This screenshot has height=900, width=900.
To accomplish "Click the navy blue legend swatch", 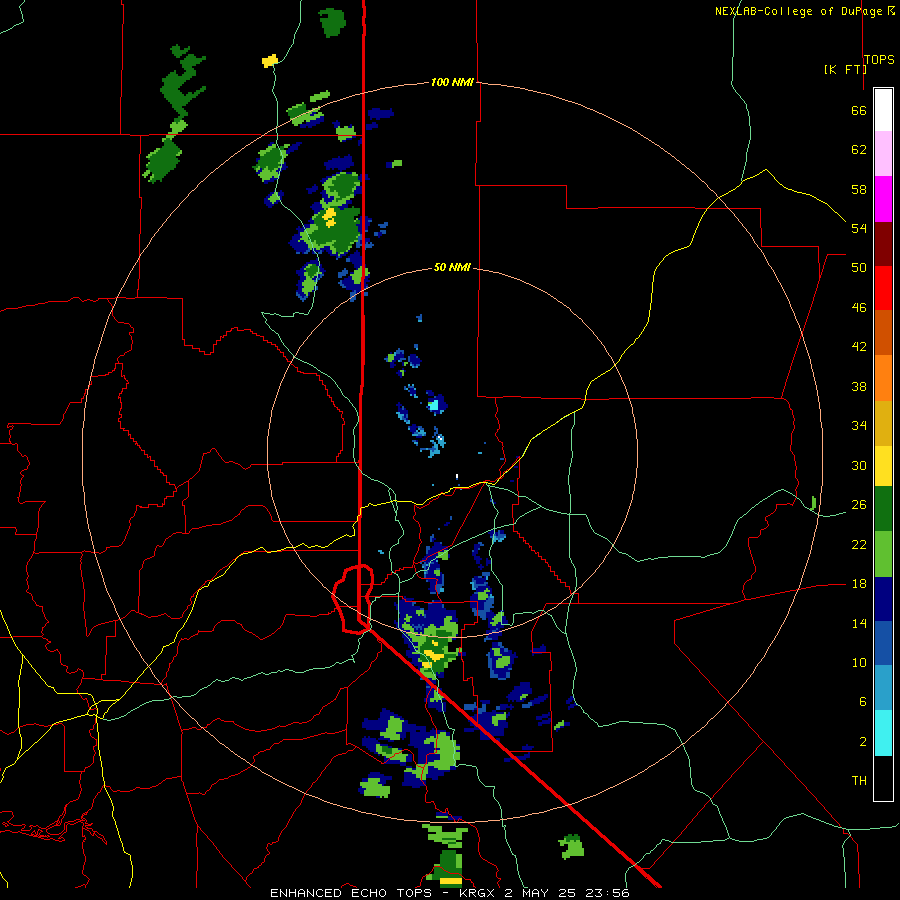I will pos(883,599).
